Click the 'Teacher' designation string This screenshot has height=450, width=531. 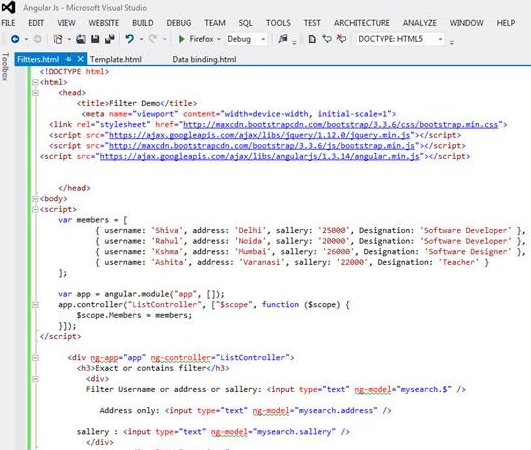(459, 262)
